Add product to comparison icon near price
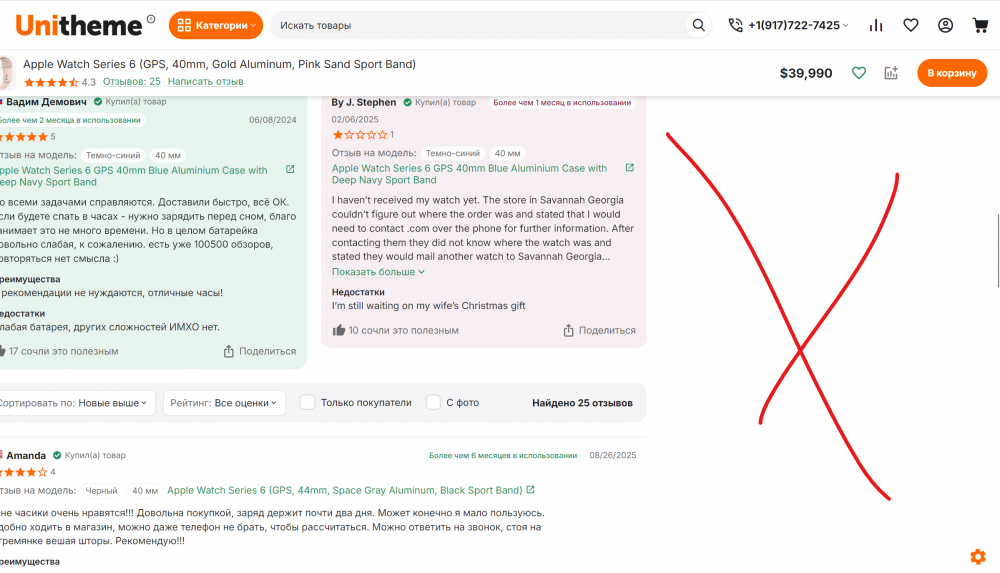The height and width of the screenshot is (573, 1000). click(x=891, y=73)
